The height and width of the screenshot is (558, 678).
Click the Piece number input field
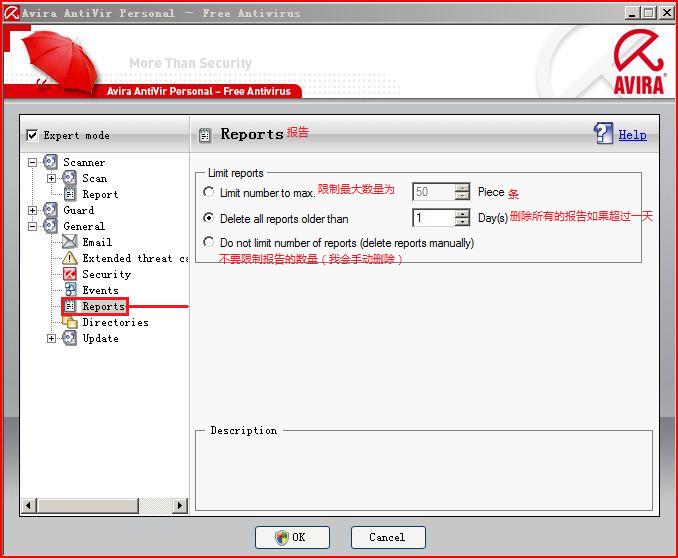(434, 192)
